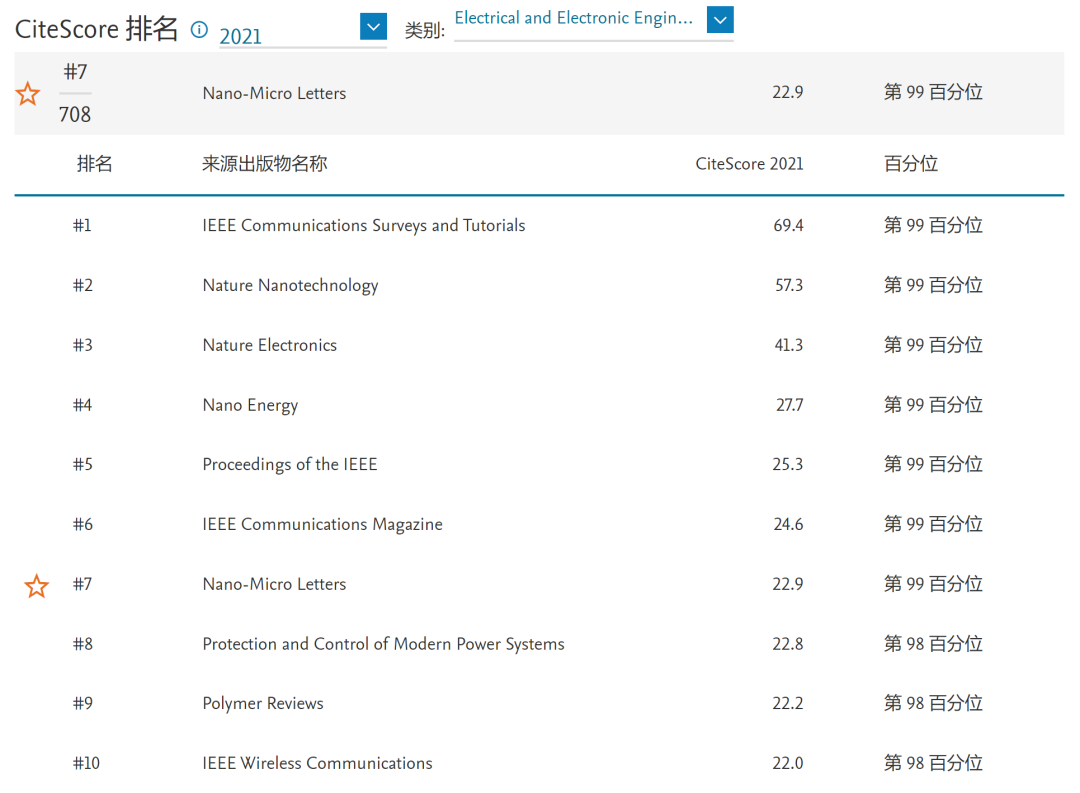Viewport: 1080px width, 793px height.
Task: Click the CiteScore value 69.4
Action: point(788,225)
